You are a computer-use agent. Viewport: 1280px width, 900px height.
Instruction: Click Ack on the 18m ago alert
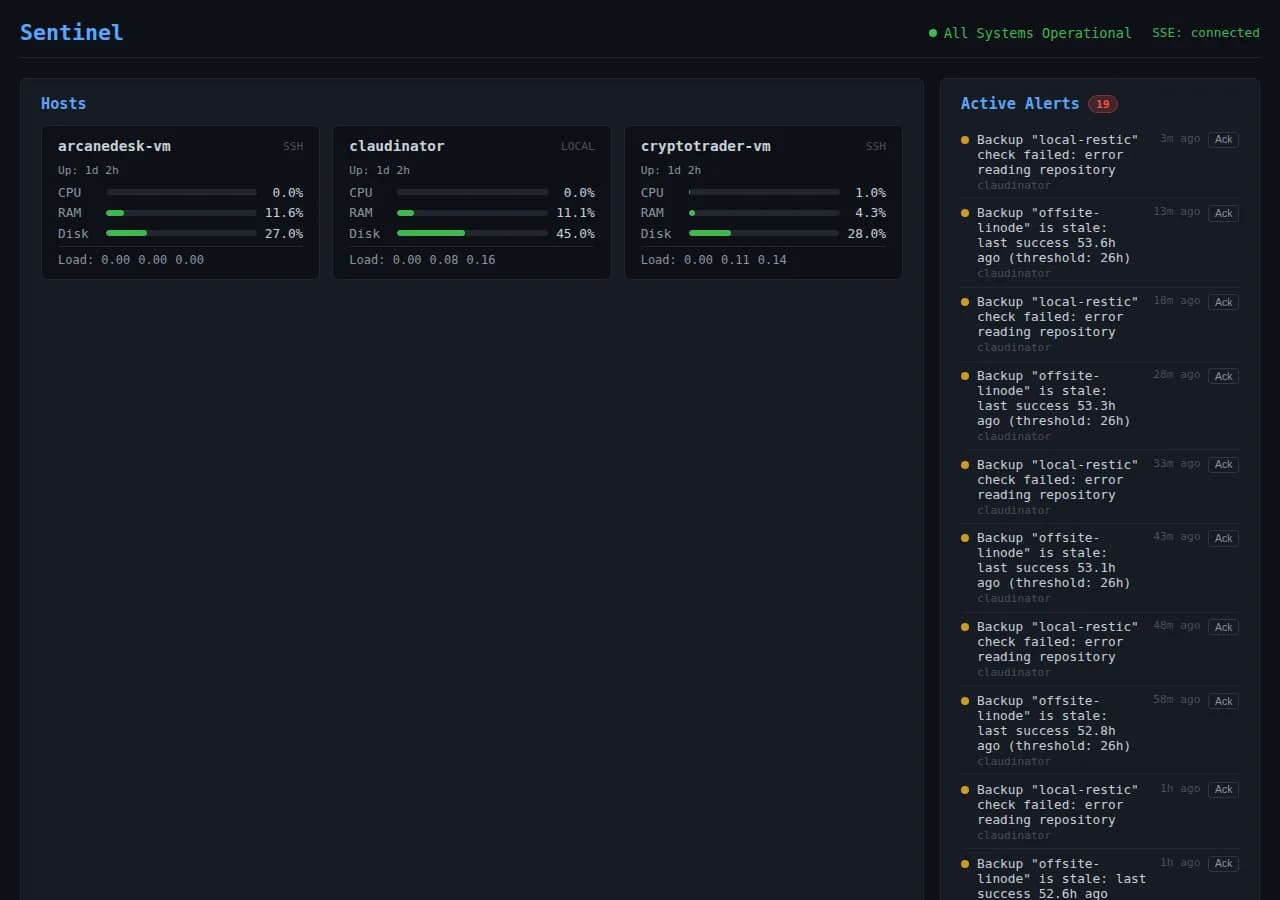[x=1223, y=302]
